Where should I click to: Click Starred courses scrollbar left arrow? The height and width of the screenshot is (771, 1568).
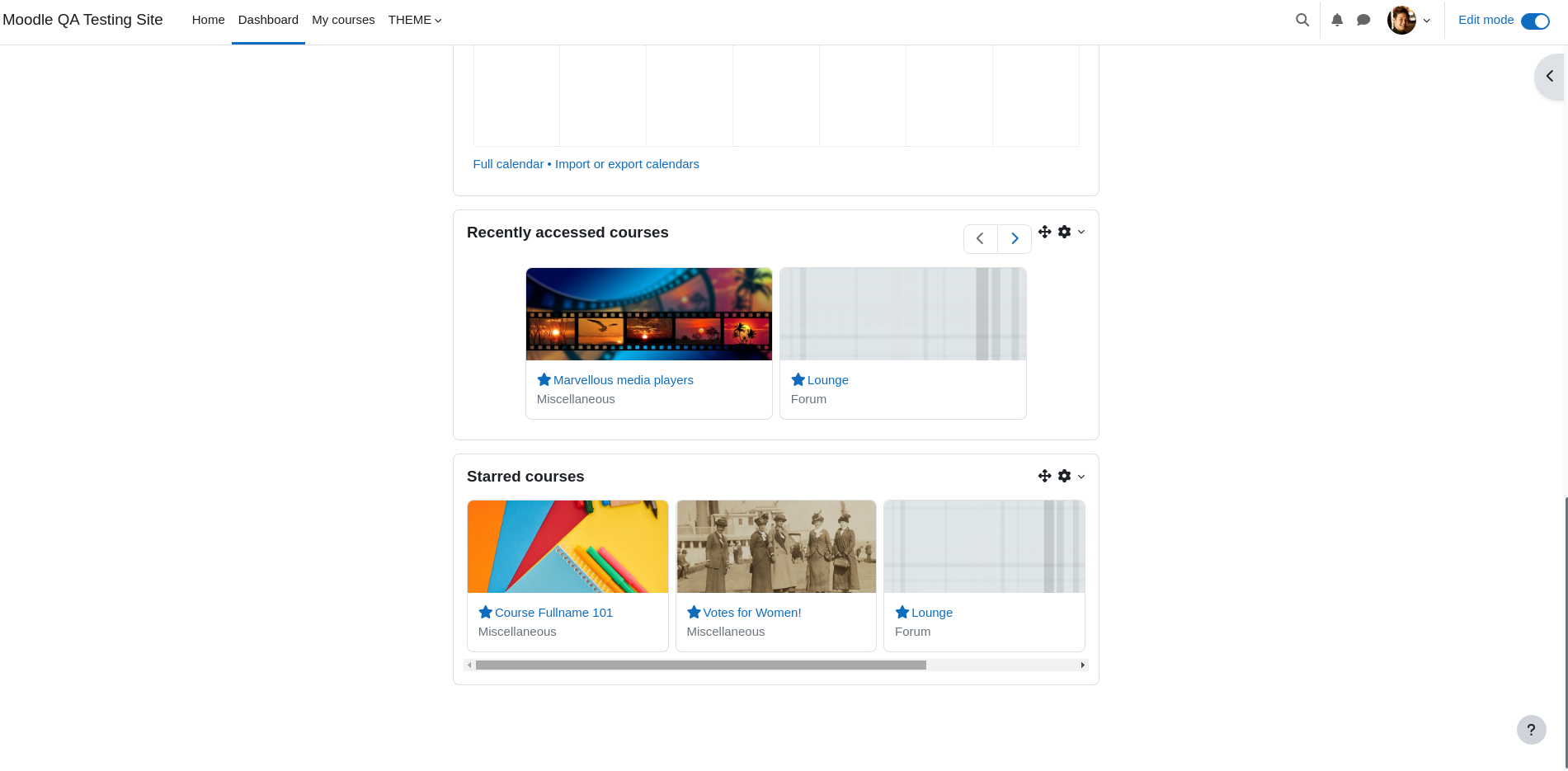tap(469, 665)
